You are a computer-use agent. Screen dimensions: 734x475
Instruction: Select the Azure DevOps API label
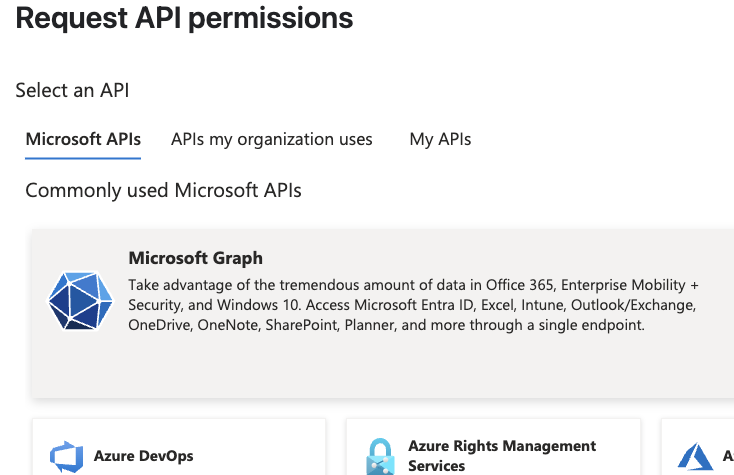click(143, 456)
